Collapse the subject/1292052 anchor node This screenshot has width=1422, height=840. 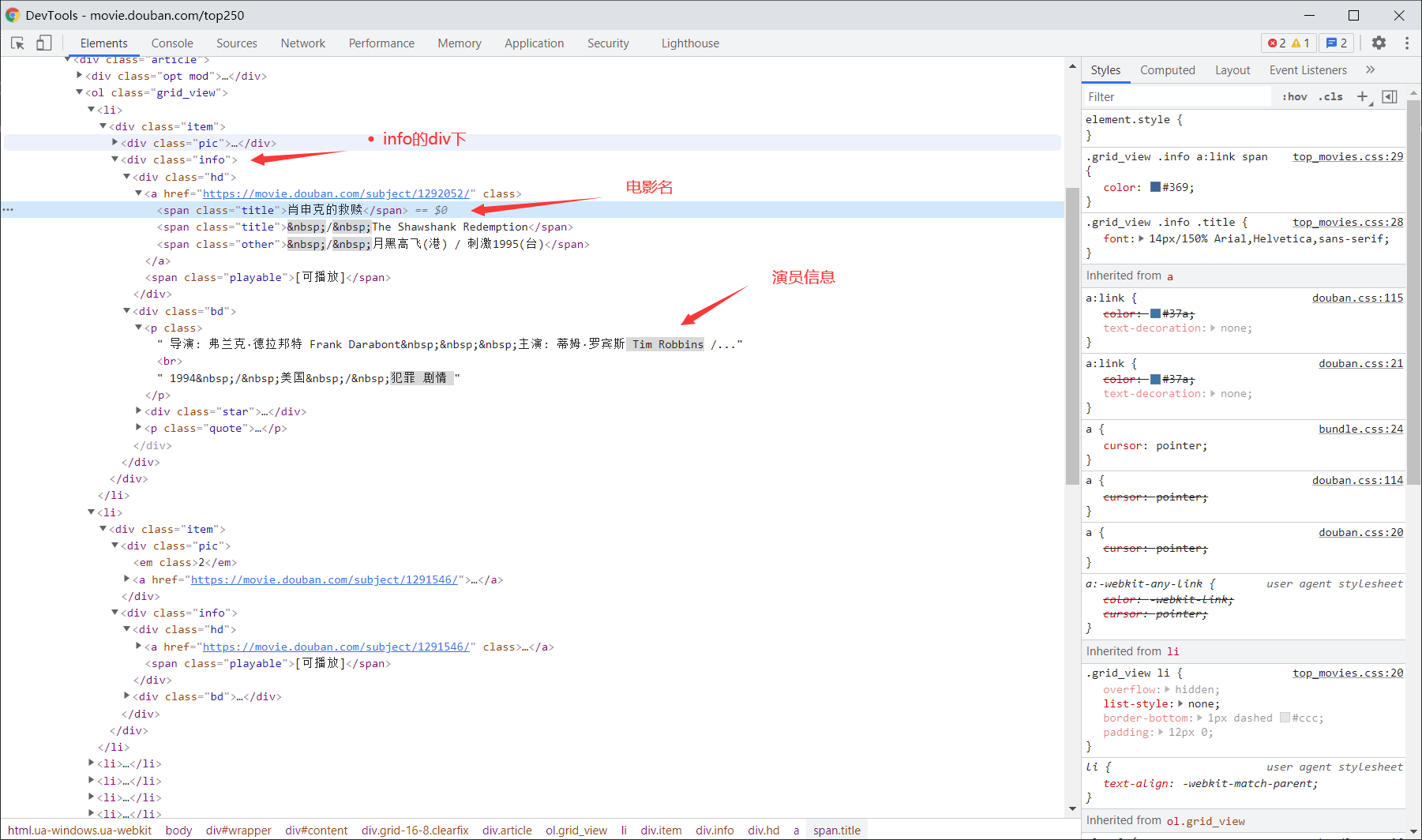click(x=138, y=193)
